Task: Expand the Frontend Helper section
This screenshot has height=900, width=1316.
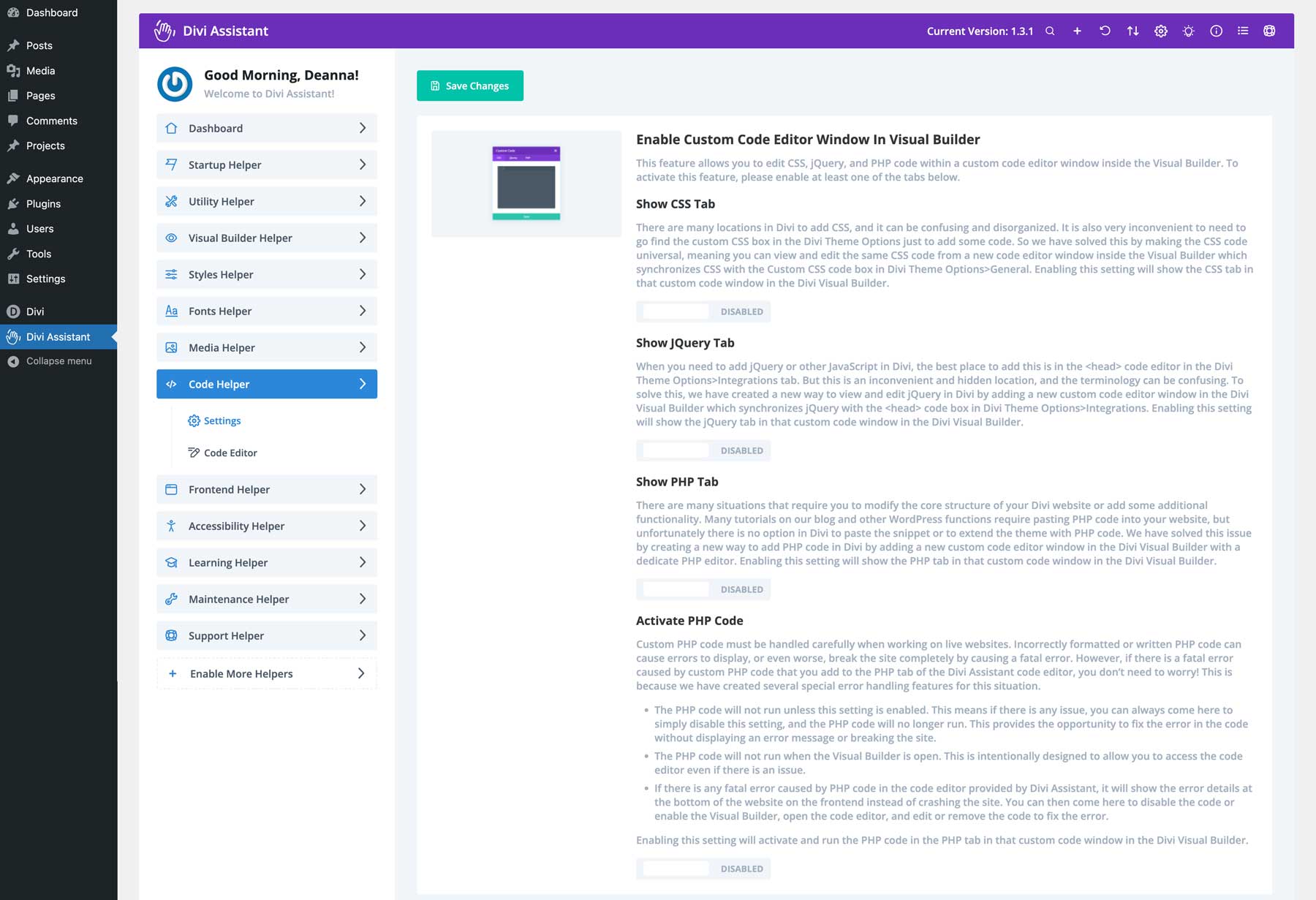Action: [266, 489]
